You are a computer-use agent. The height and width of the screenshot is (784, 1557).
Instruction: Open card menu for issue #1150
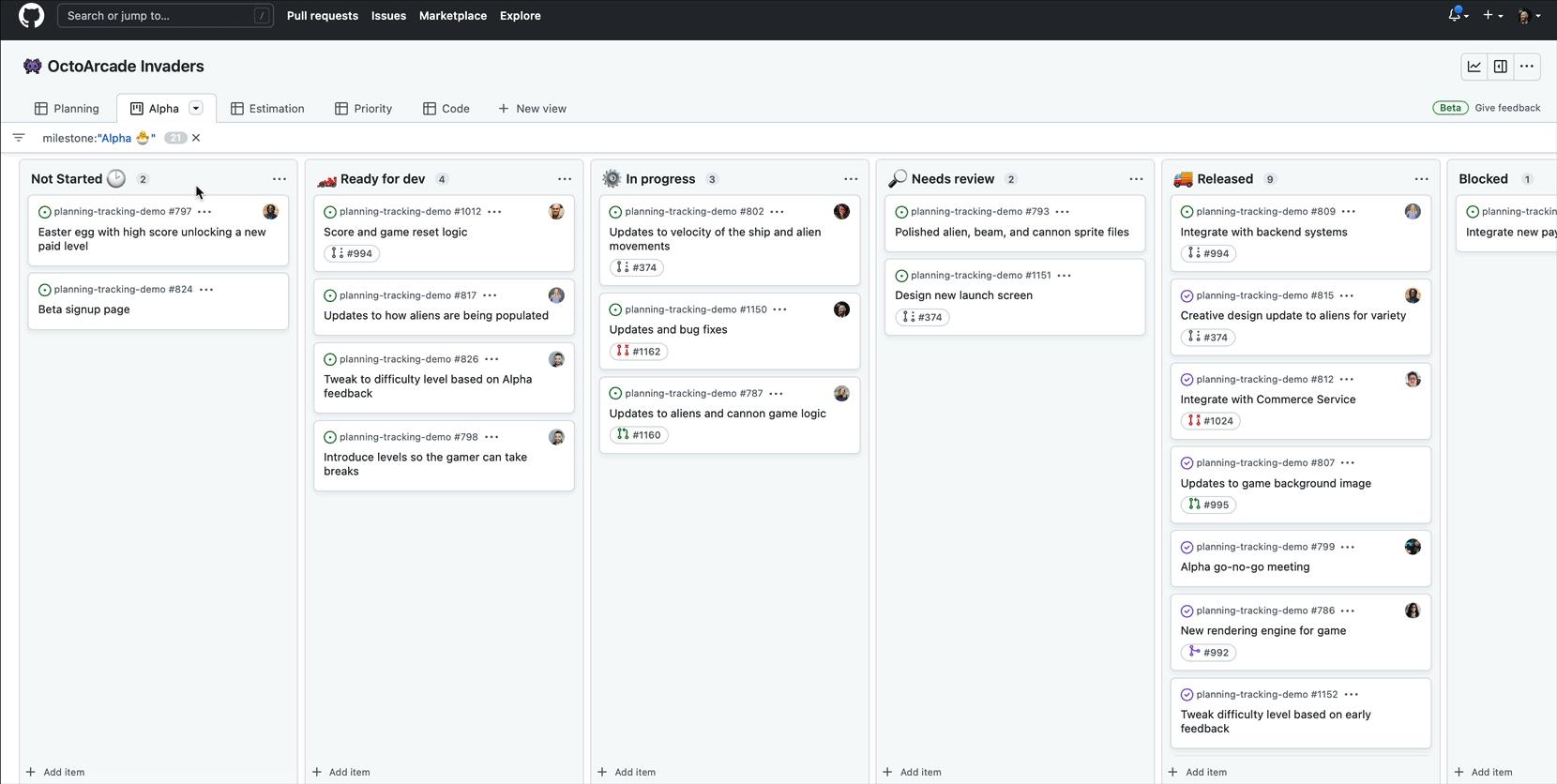coord(779,309)
